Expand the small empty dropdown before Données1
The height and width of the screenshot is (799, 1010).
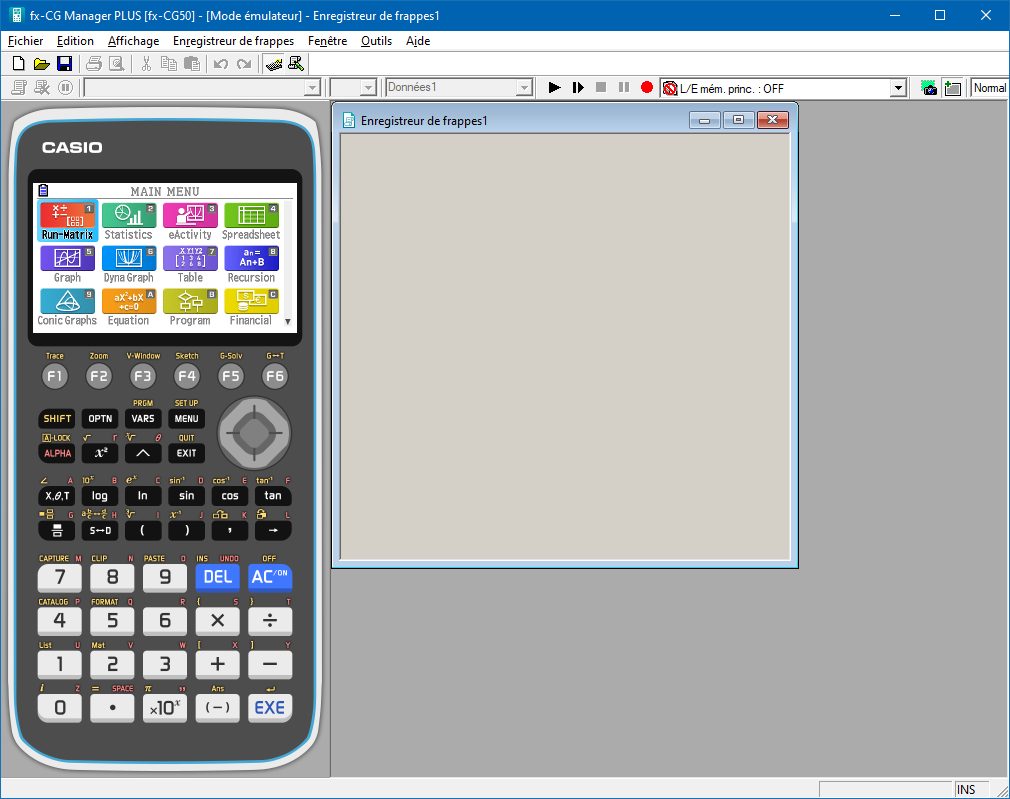pos(368,88)
